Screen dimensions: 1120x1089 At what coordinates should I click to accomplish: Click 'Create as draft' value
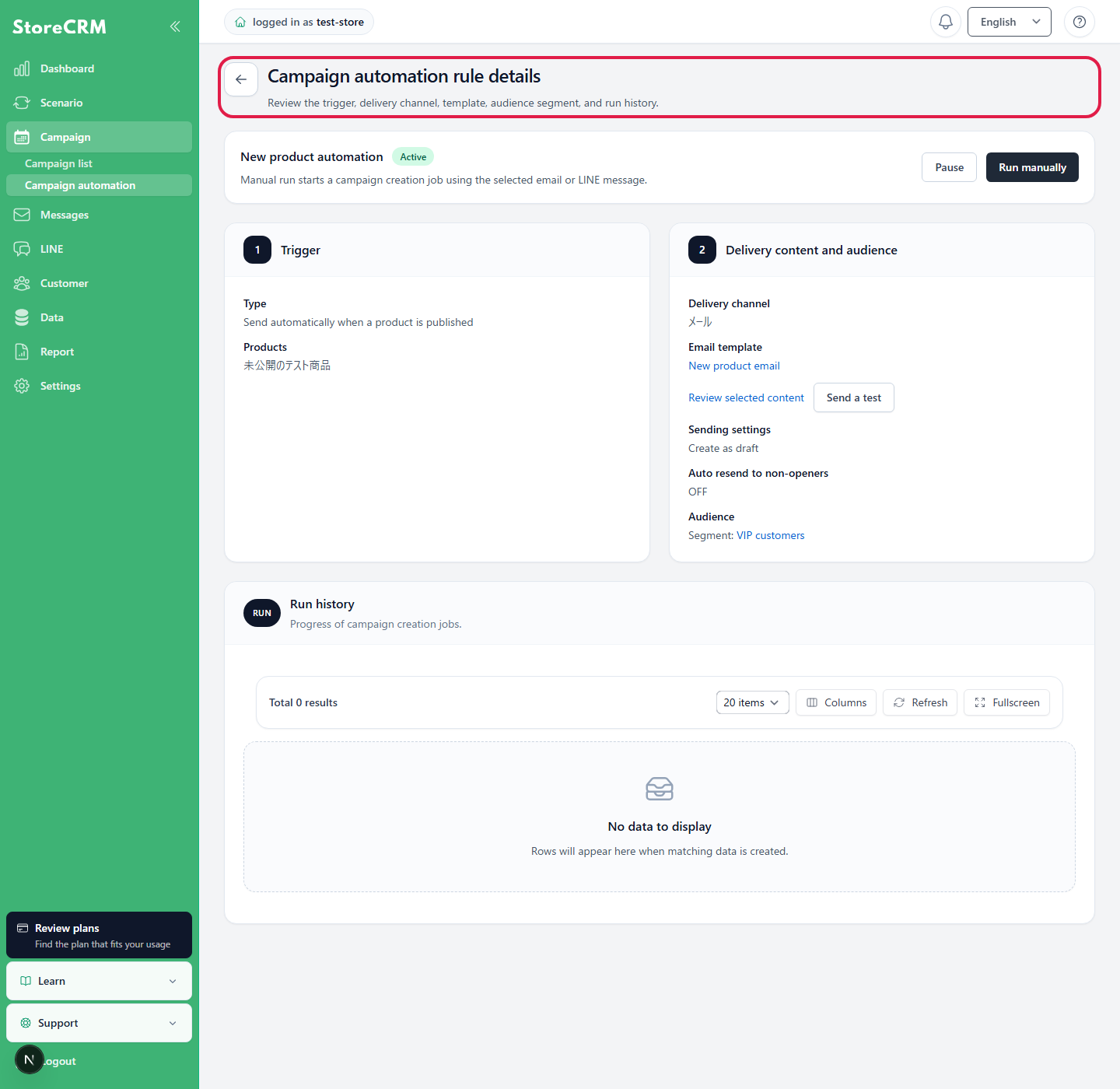point(723,448)
